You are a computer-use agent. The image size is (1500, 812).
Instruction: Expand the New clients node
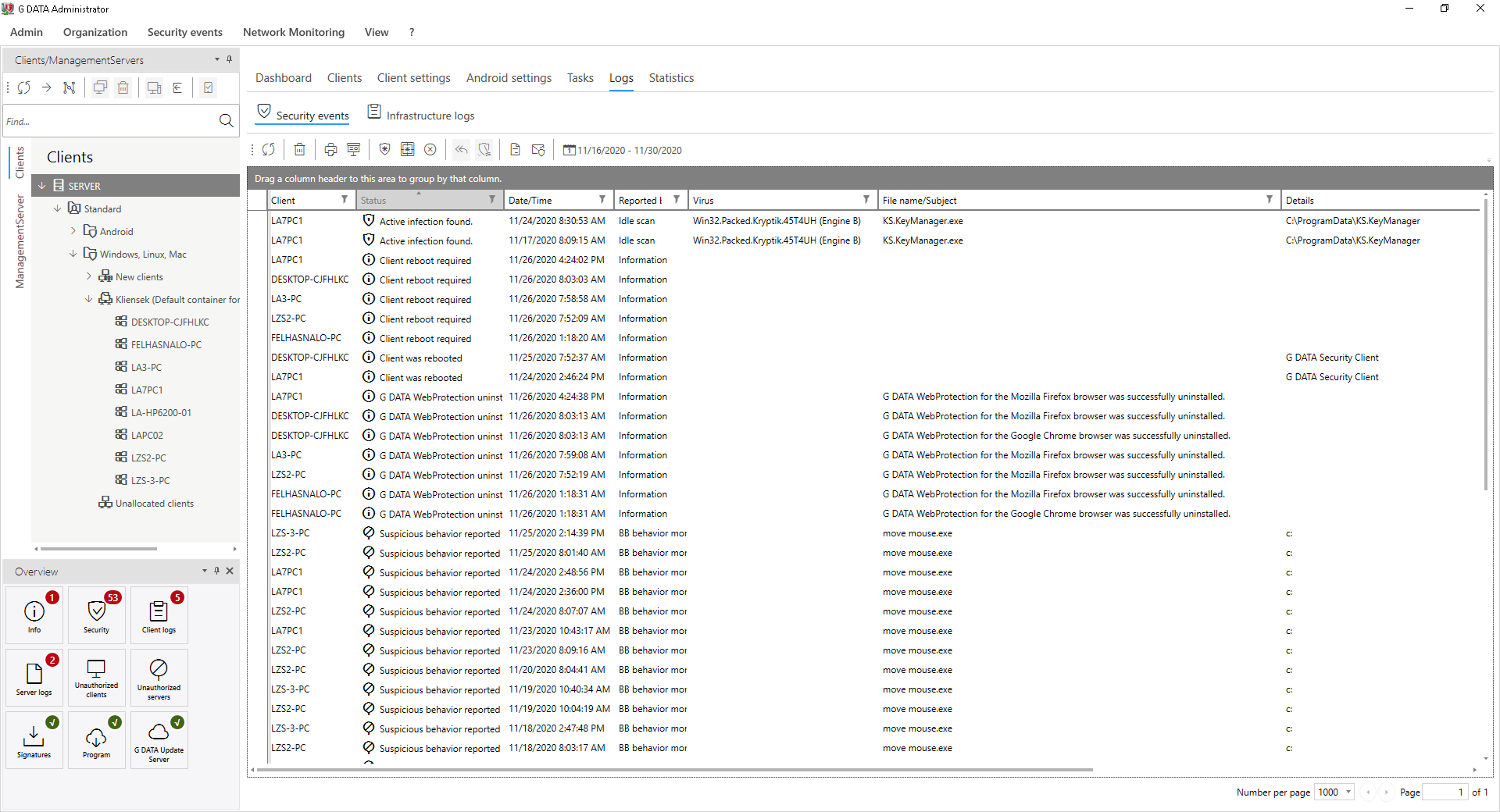(x=89, y=276)
